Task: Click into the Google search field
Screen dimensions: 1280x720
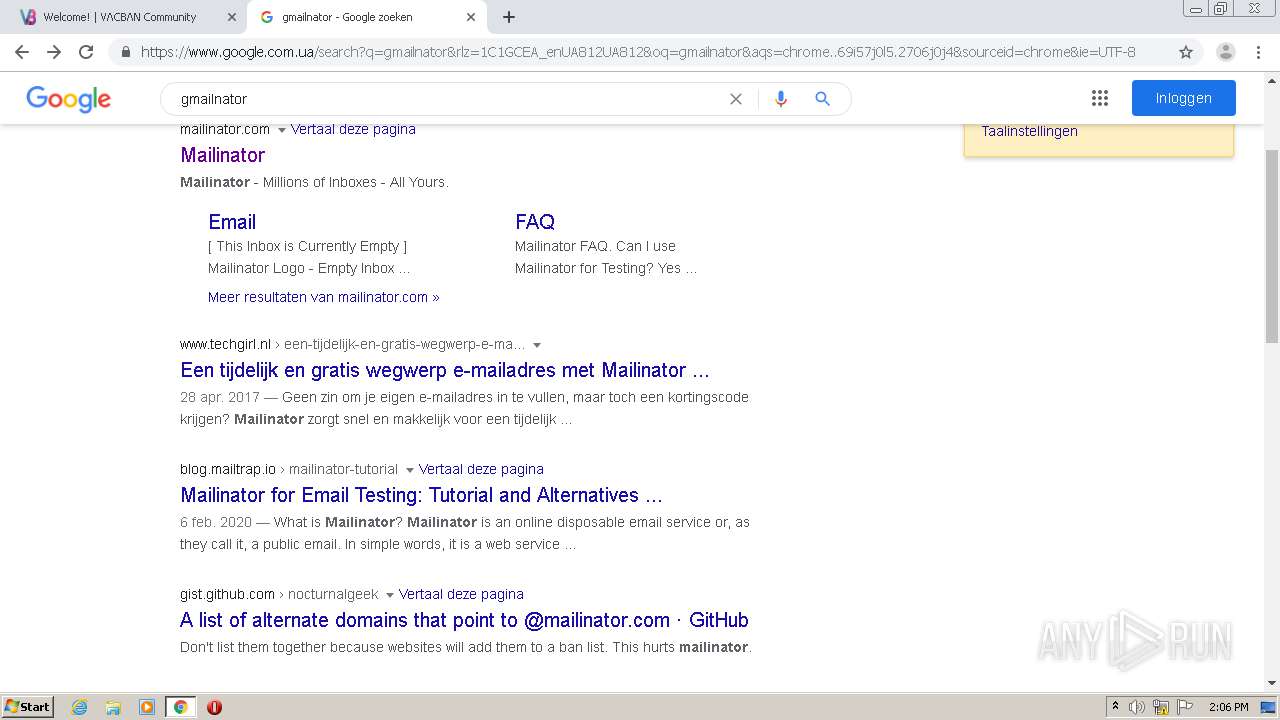Action: click(x=450, y=99)
